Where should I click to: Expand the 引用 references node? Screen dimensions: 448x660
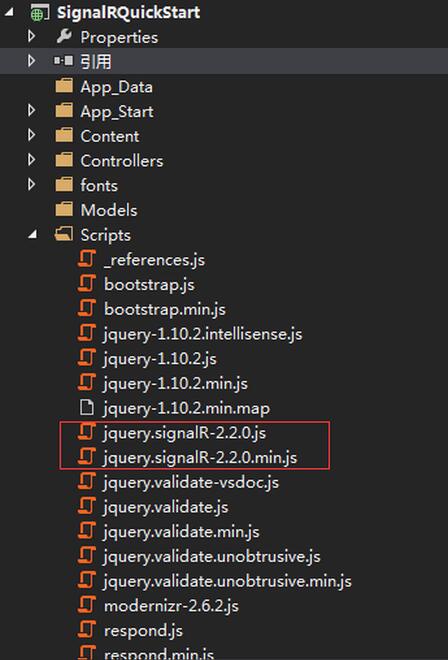coord(31,61)
